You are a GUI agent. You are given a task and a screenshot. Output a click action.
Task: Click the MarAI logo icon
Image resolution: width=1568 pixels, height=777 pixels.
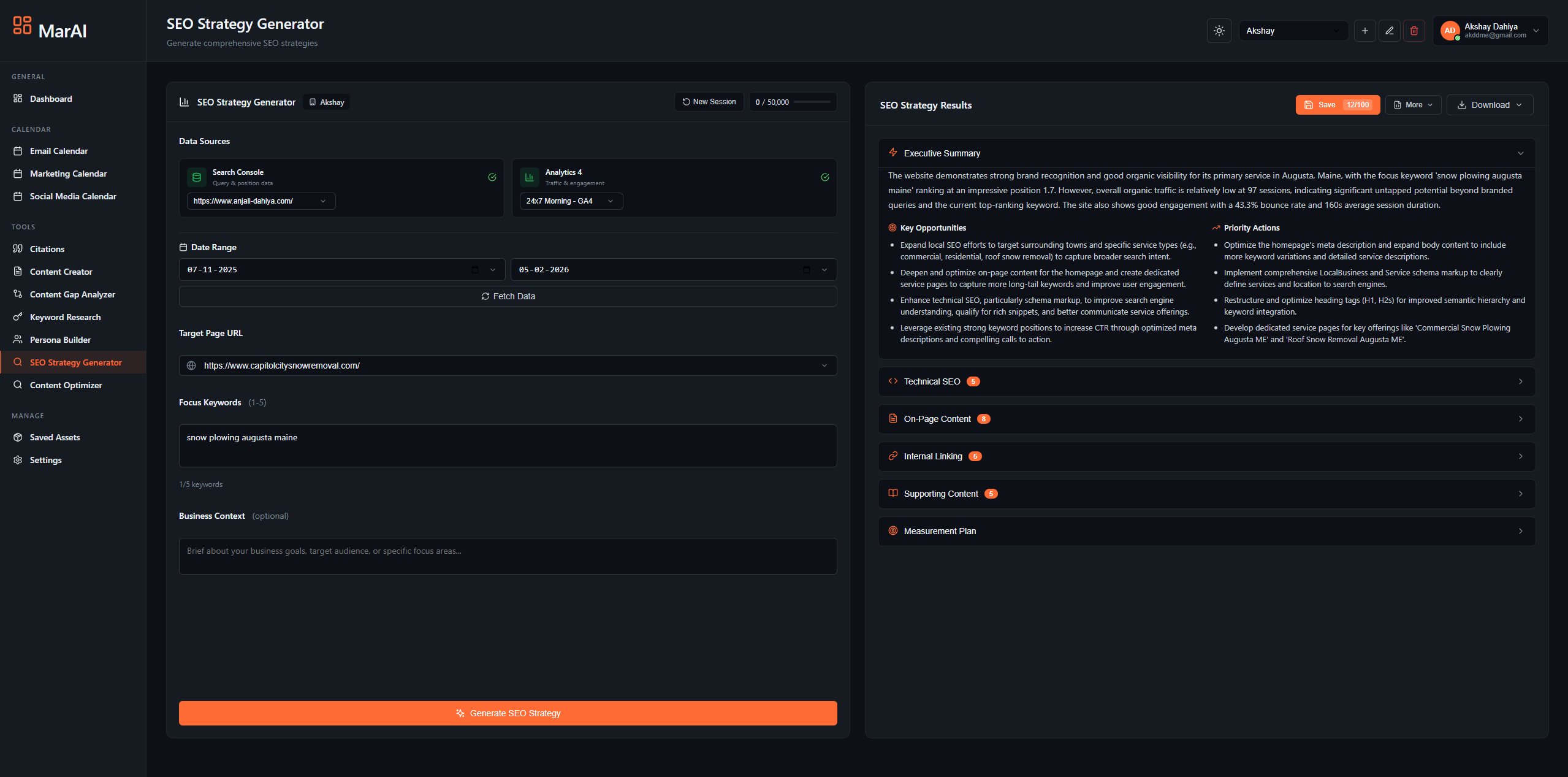coord(22,25)
